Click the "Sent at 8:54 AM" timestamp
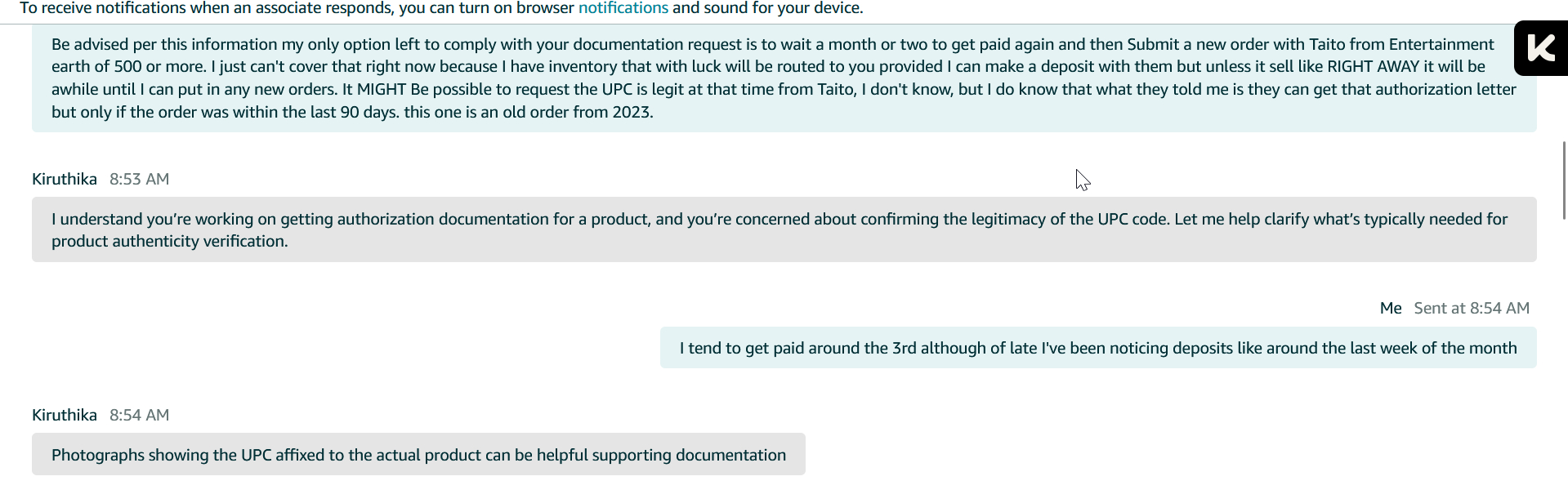 point(1472,308)
